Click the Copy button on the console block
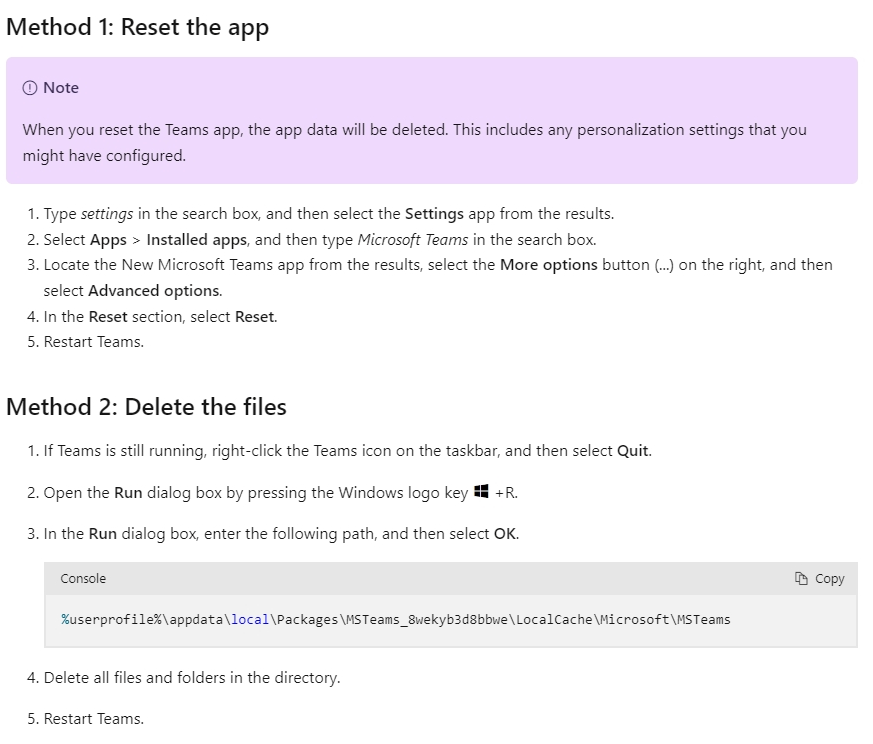This screenshot has height=744, width=873. click(819, 579)
